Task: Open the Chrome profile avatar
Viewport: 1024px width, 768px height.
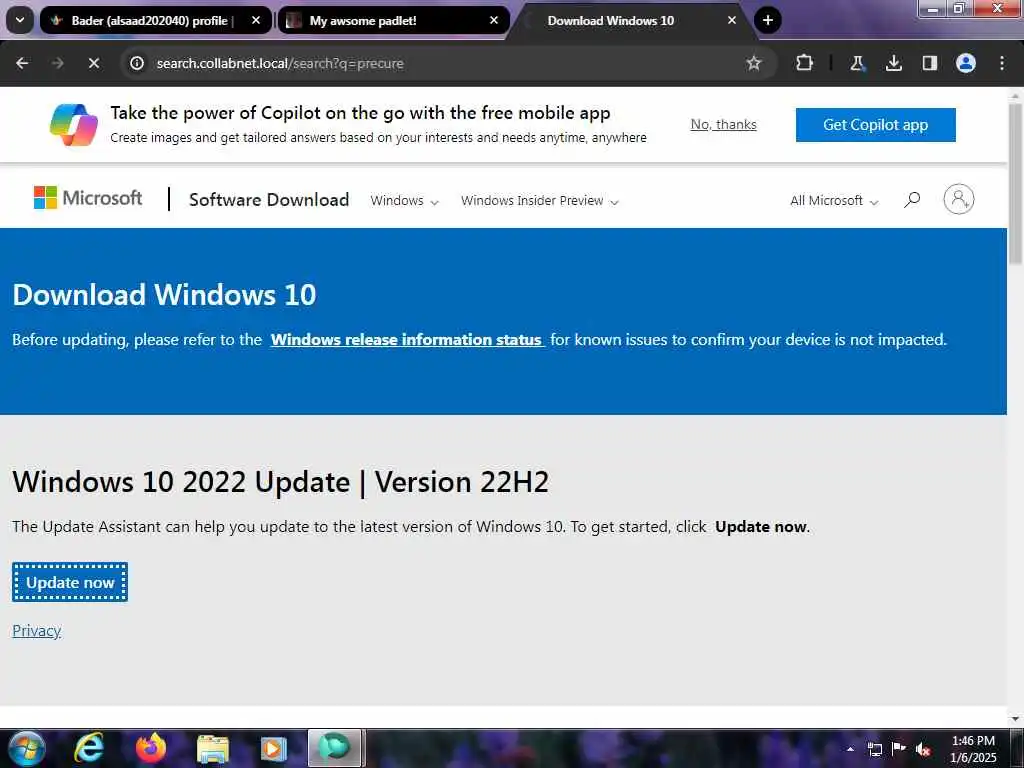Action: tap(966, 63)
